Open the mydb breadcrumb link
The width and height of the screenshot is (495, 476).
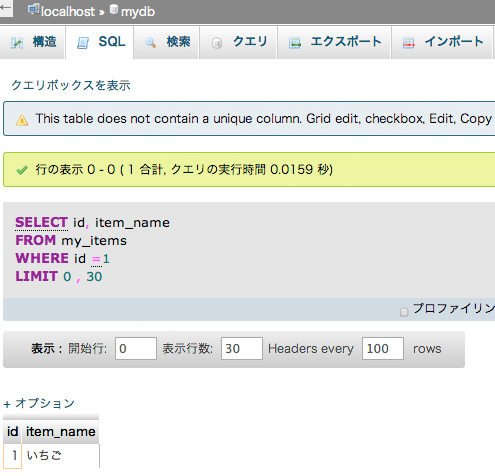(x=138, y=12)
